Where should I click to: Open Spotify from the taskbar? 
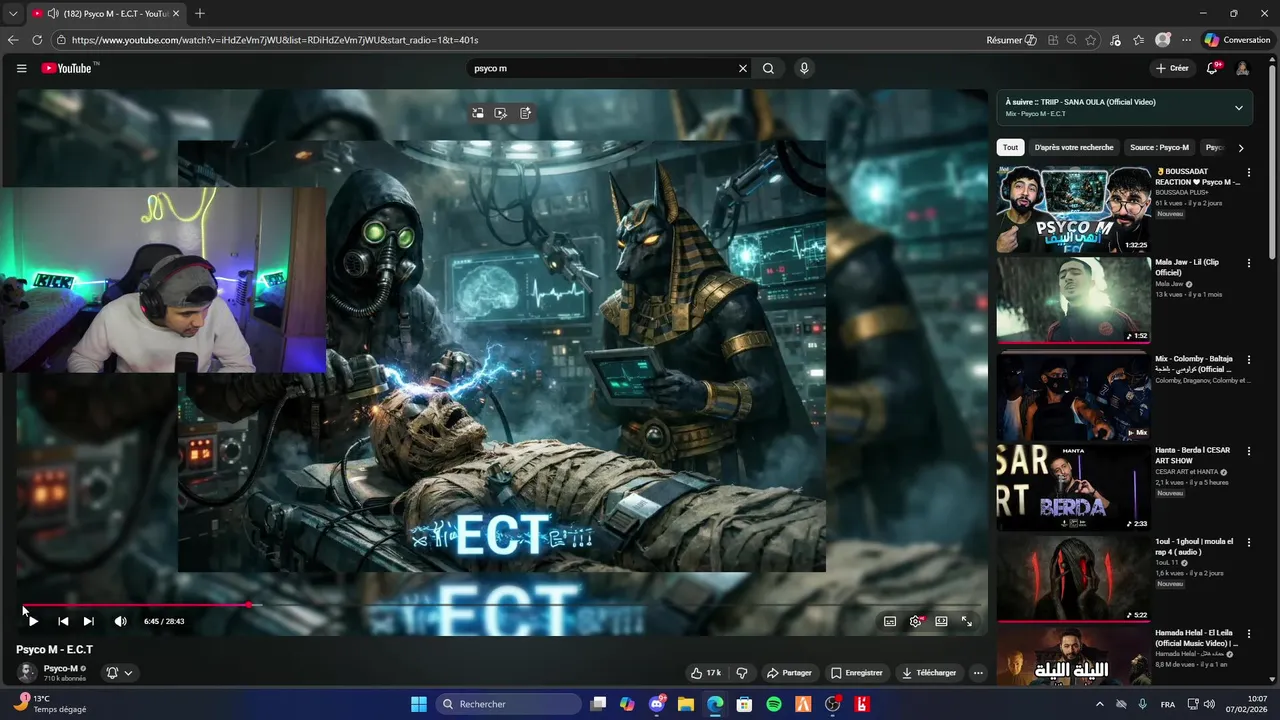774,704
